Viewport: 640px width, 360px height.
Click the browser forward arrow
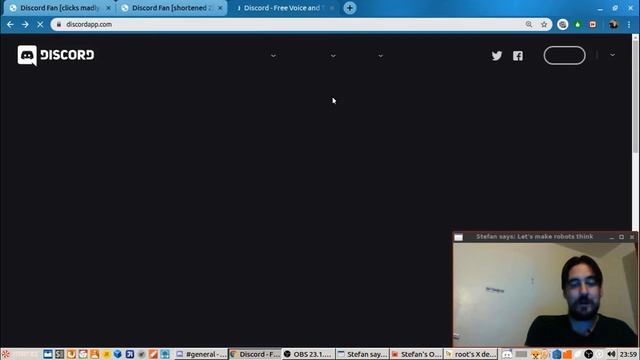click(x=25, y=24)
